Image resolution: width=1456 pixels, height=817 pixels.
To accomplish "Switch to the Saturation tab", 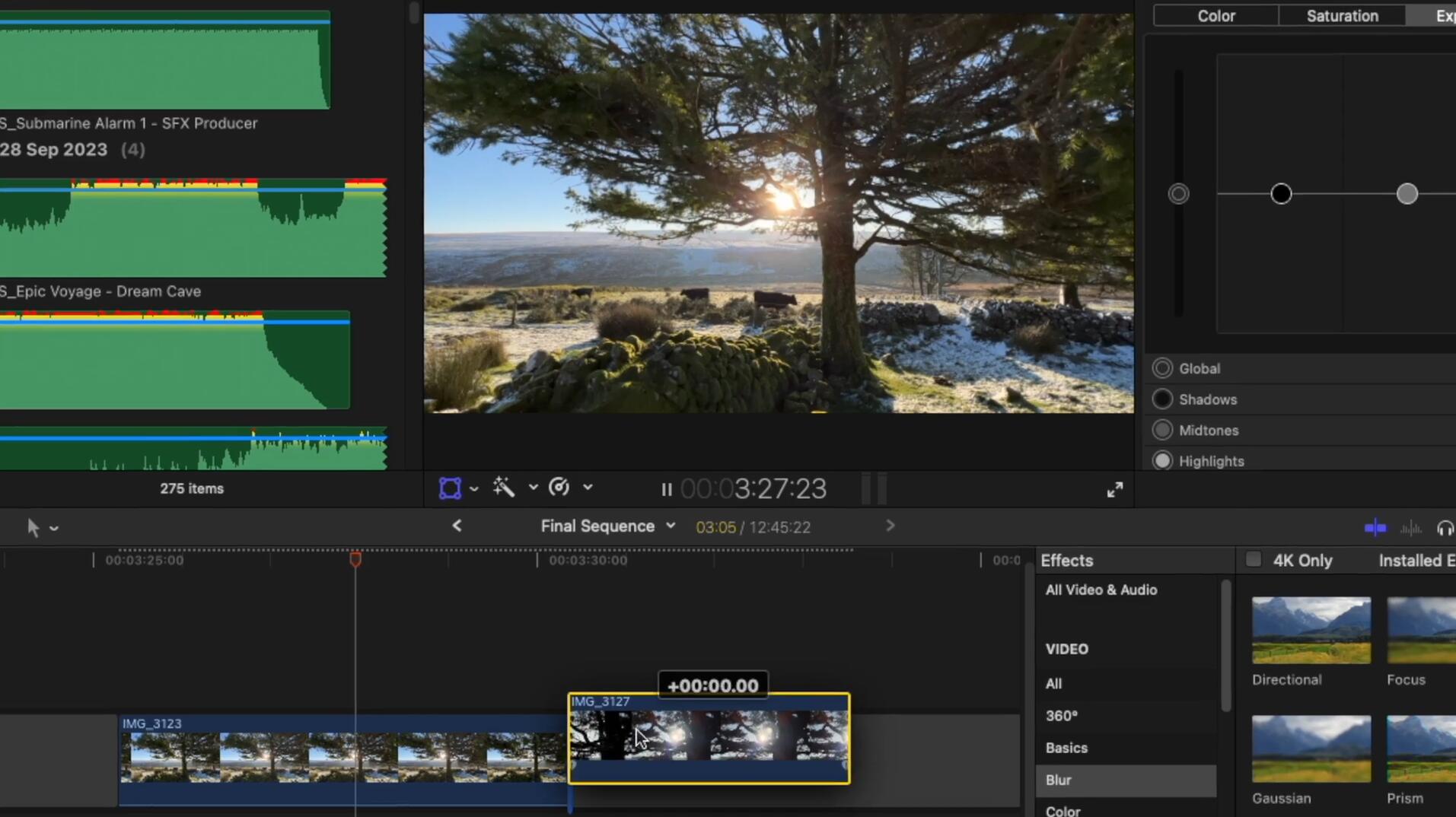I will point(1342,16).
